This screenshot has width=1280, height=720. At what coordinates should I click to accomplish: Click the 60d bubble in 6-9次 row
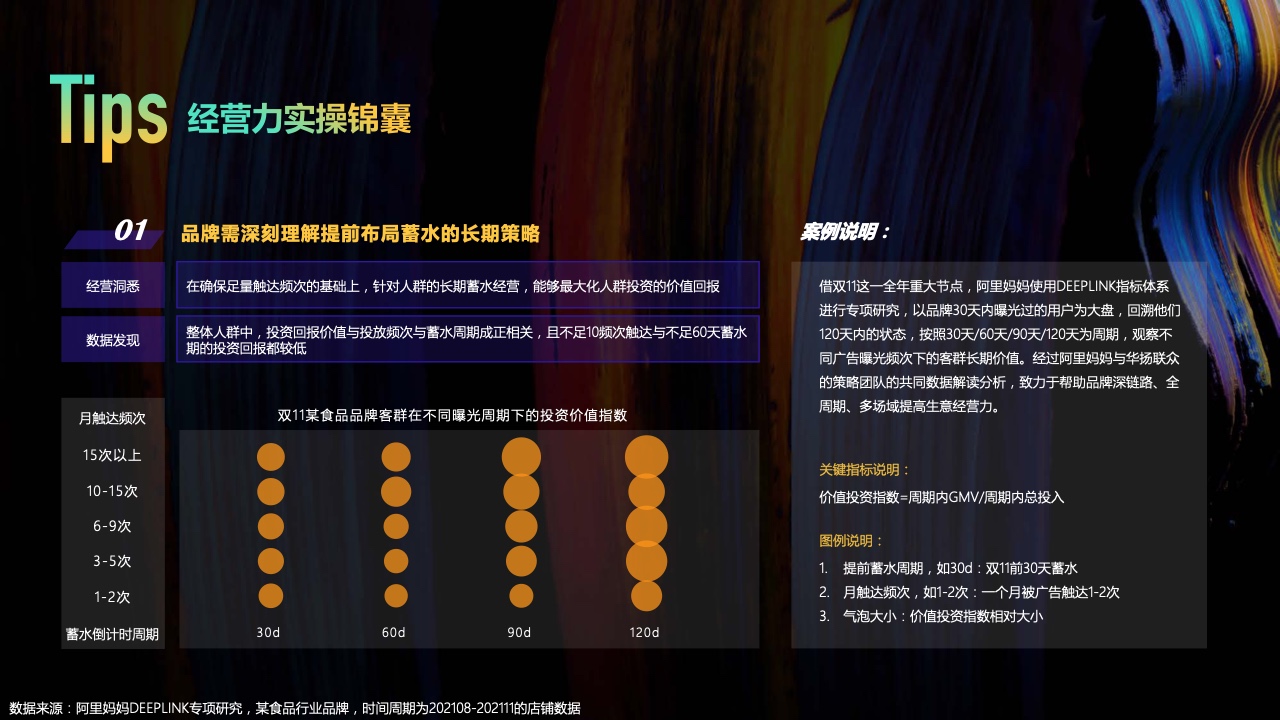click(396, 526)
